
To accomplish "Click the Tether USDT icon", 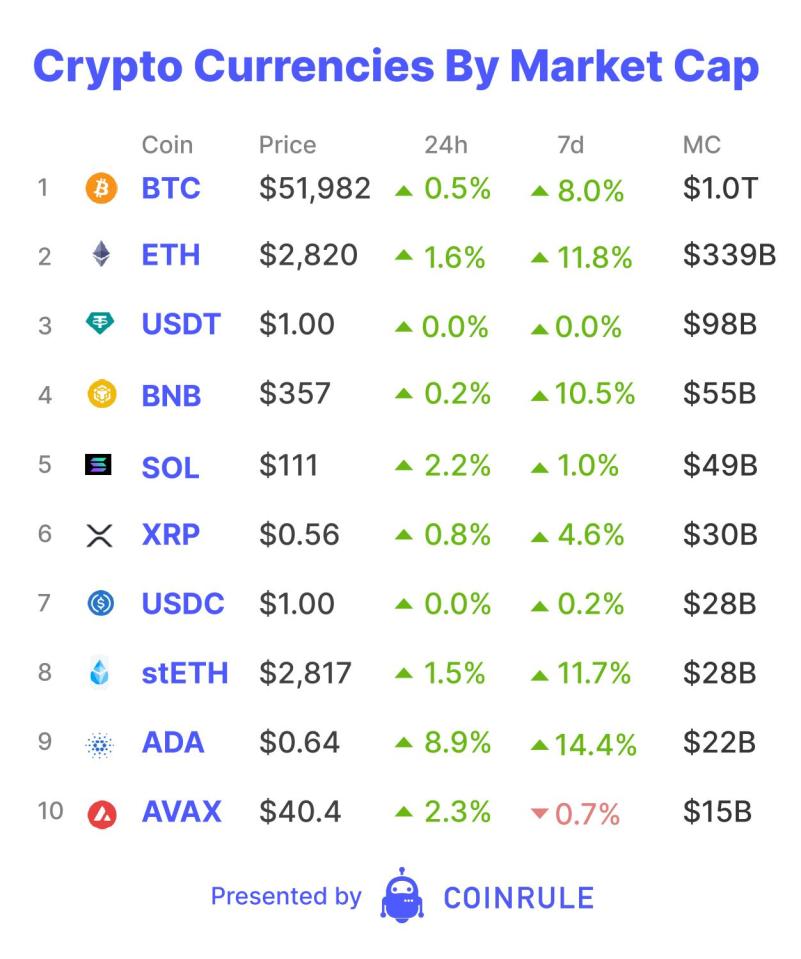I will [101, 324].
